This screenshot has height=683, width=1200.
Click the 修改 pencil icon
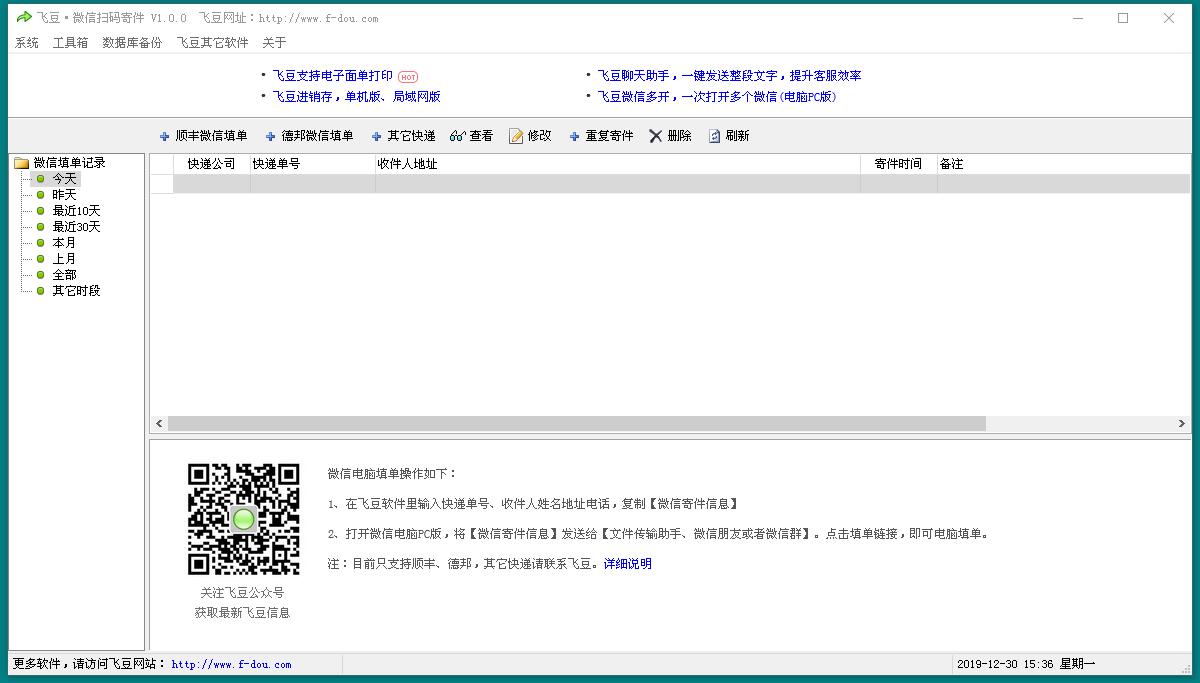coord(516,136)
